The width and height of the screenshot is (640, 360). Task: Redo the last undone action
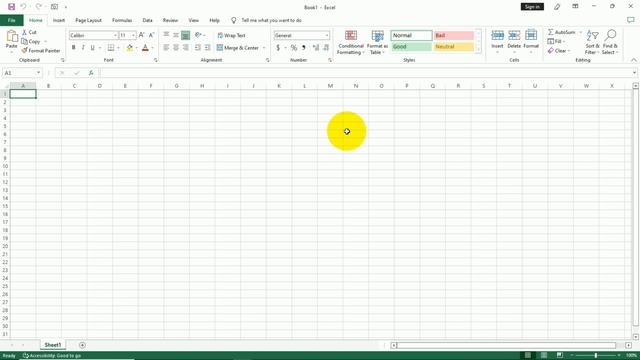(38, 7)
